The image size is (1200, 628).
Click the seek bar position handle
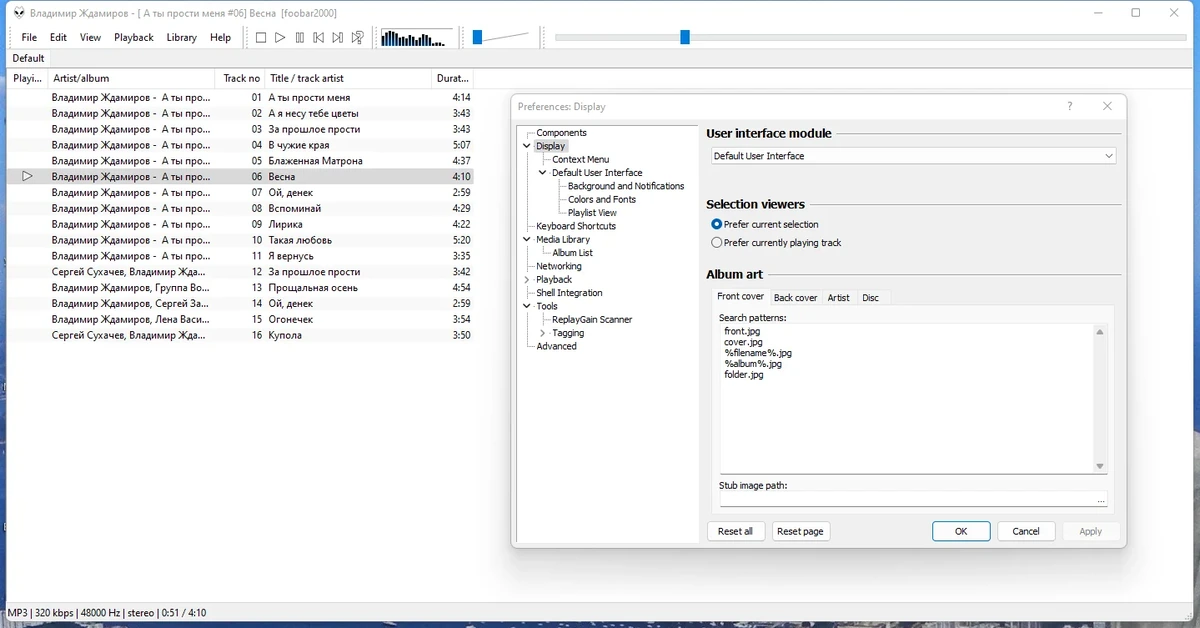tap(685, 37)
